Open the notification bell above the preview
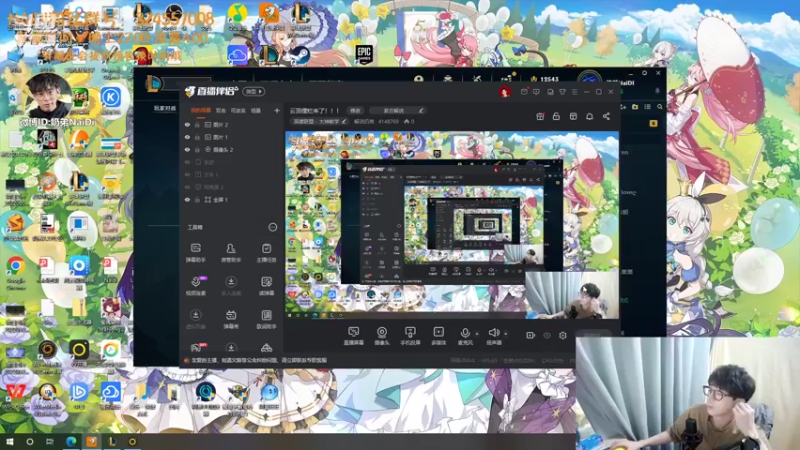 (589, 116)
